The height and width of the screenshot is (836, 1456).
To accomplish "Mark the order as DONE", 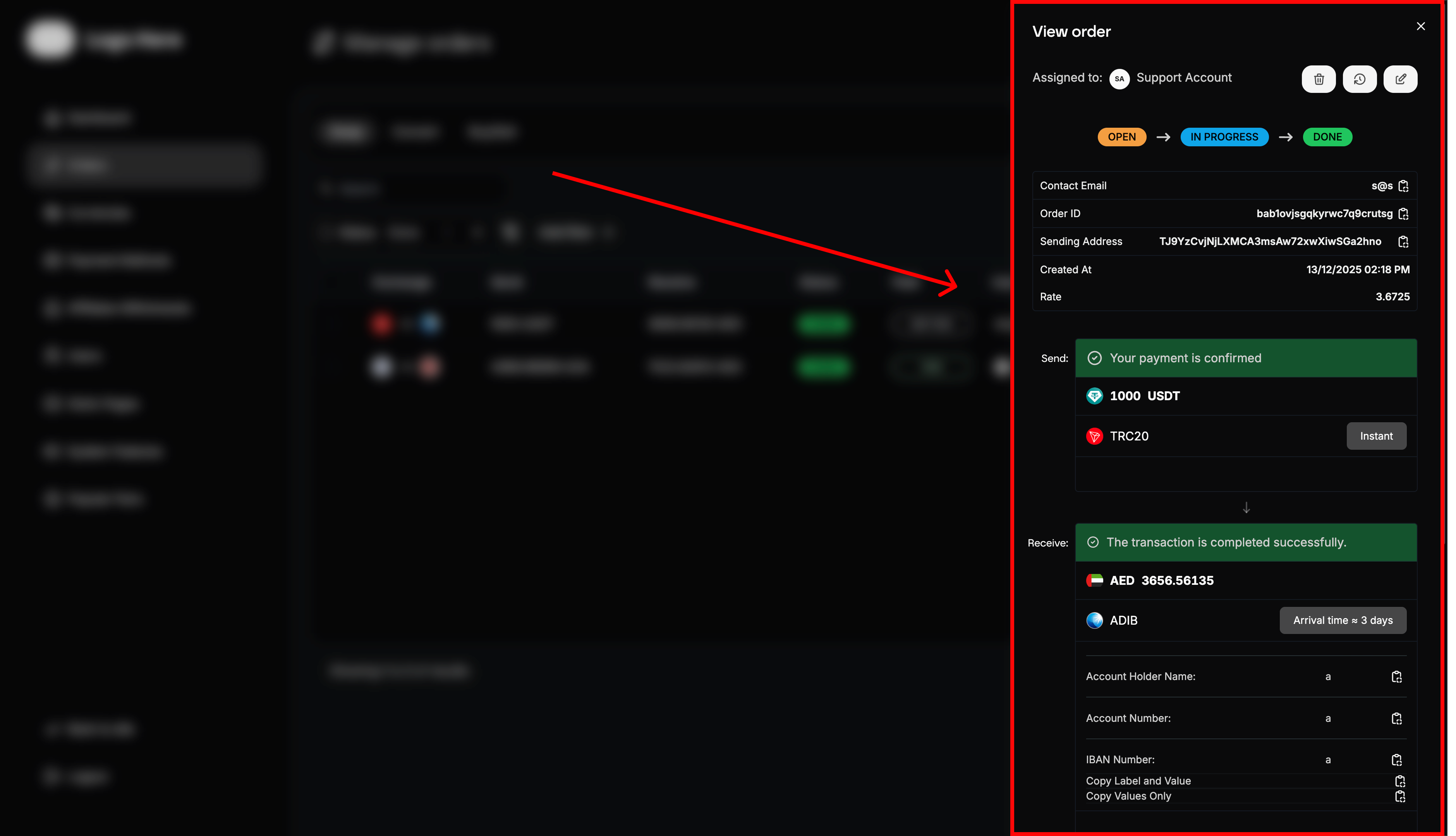I will (1327, 137).
